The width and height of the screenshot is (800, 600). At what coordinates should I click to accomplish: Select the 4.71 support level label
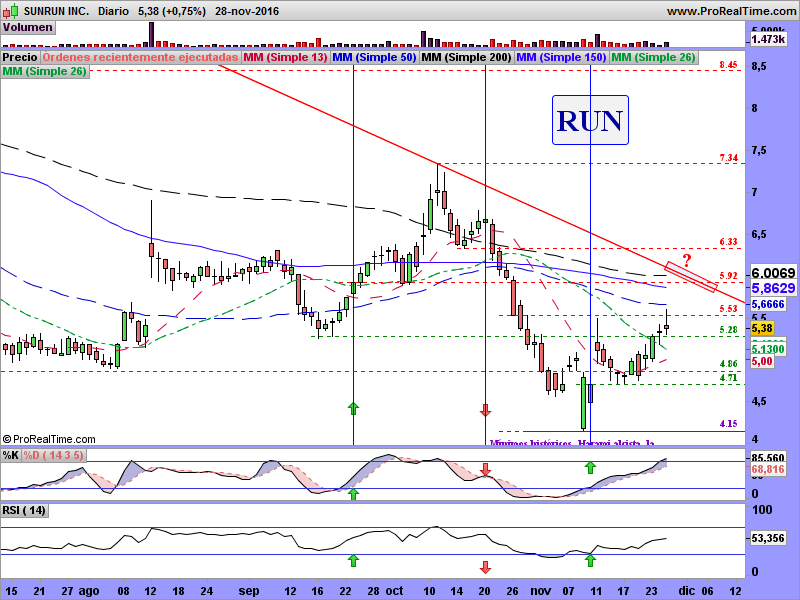pyautogui.click(x=728, y=378)
